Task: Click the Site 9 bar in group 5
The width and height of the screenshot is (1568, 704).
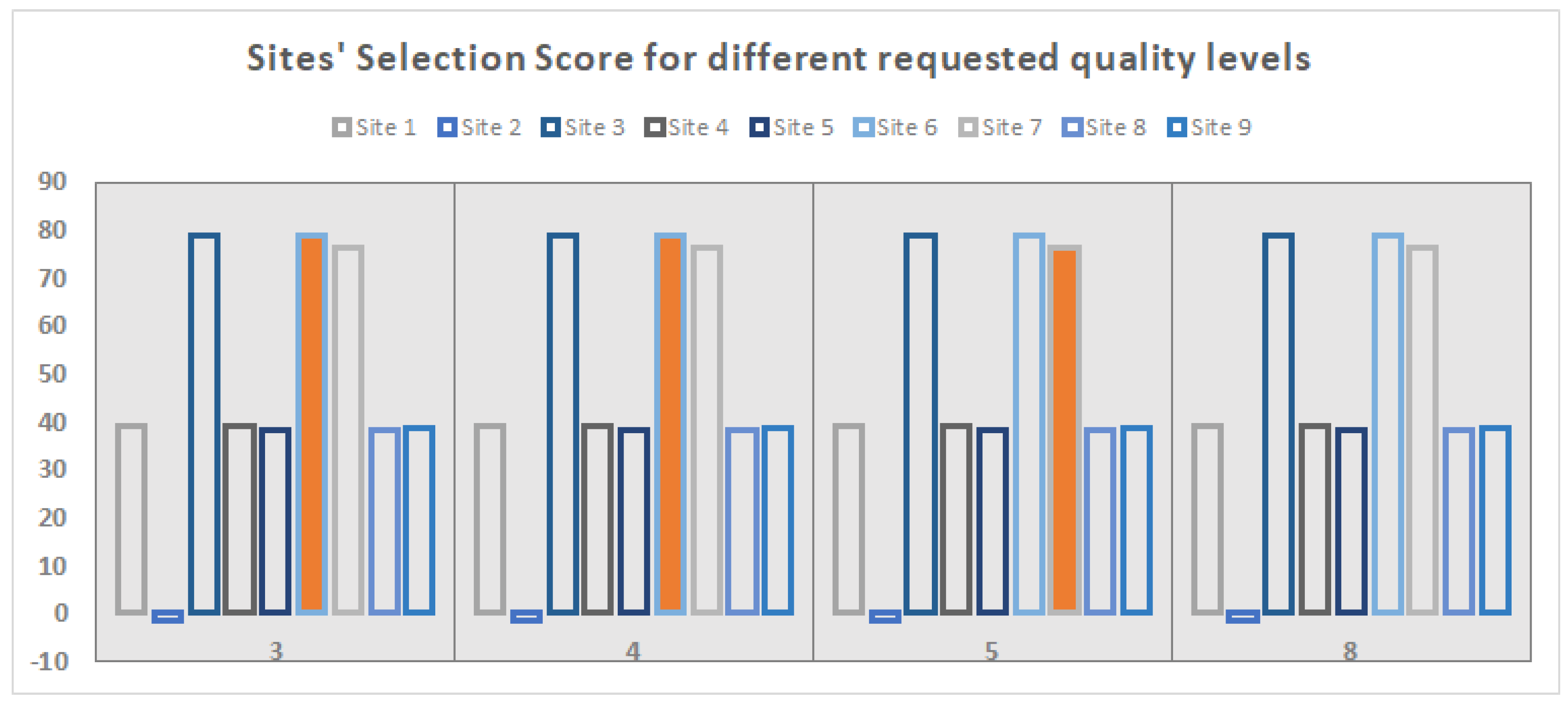Action: [x=1137, y=520]
